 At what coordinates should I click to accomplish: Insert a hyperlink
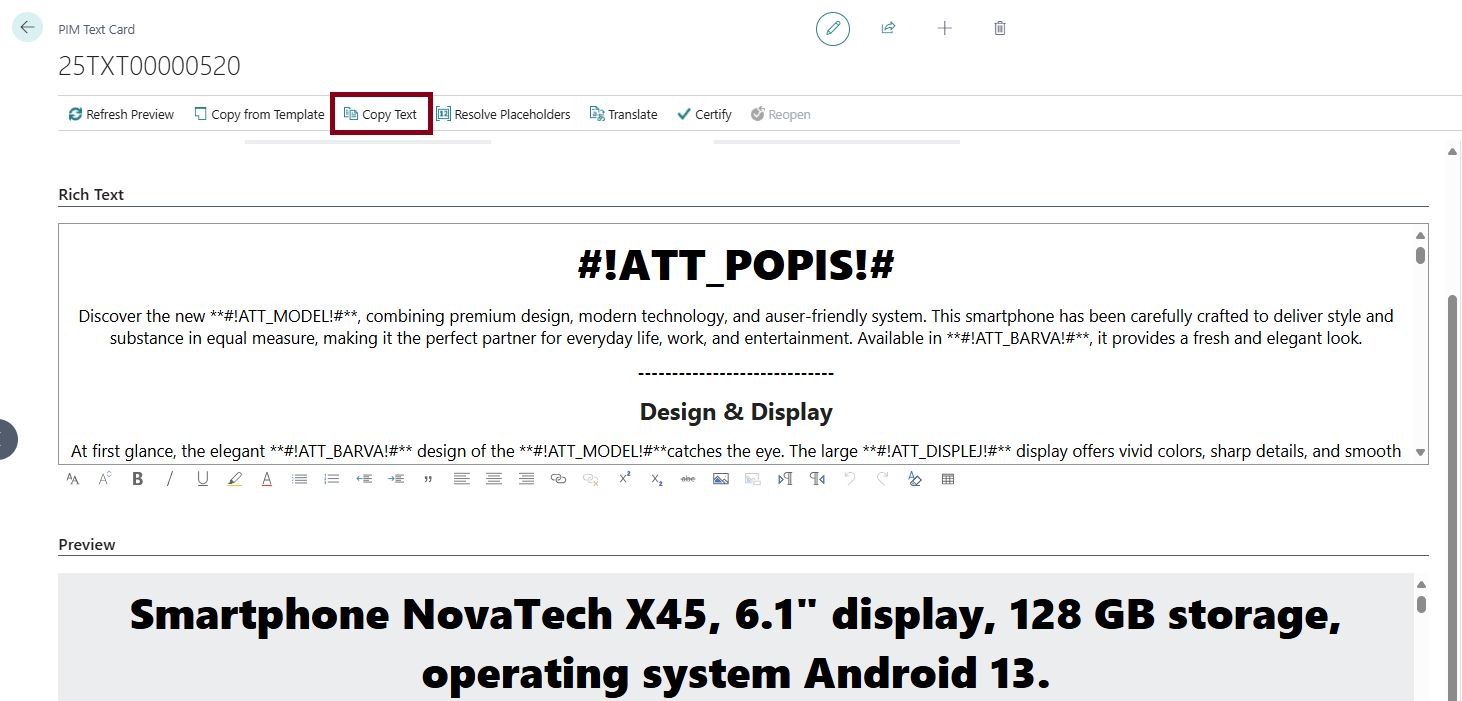(x=558, y=478)
